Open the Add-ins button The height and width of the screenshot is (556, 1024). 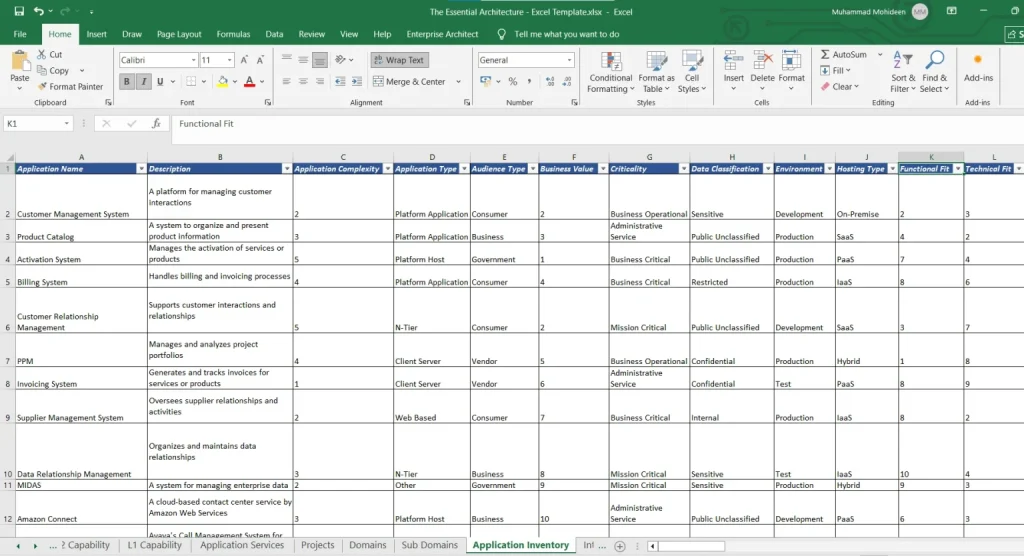coord(978,68)
